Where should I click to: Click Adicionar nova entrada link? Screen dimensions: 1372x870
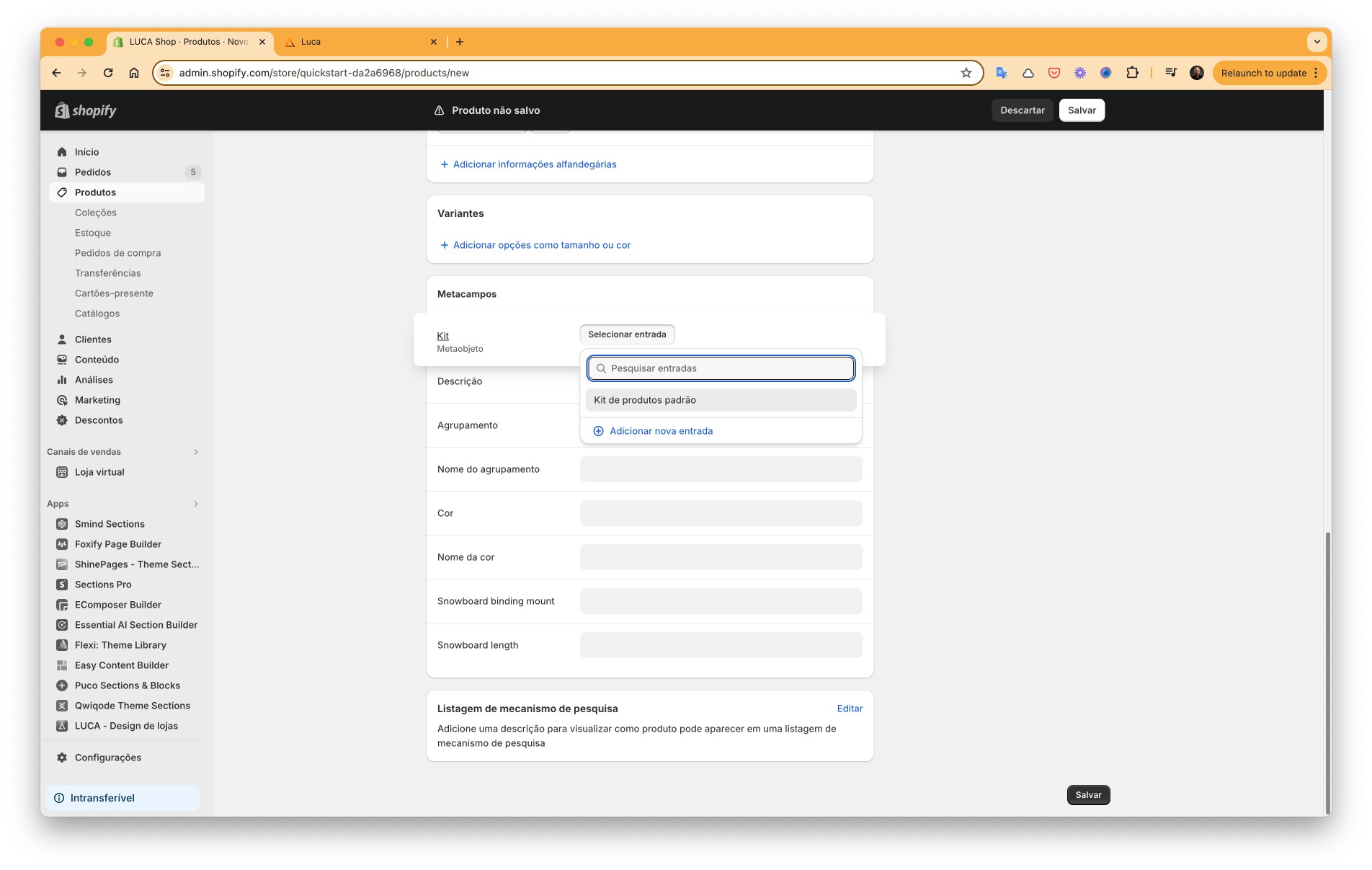click(x=661, y=431)
